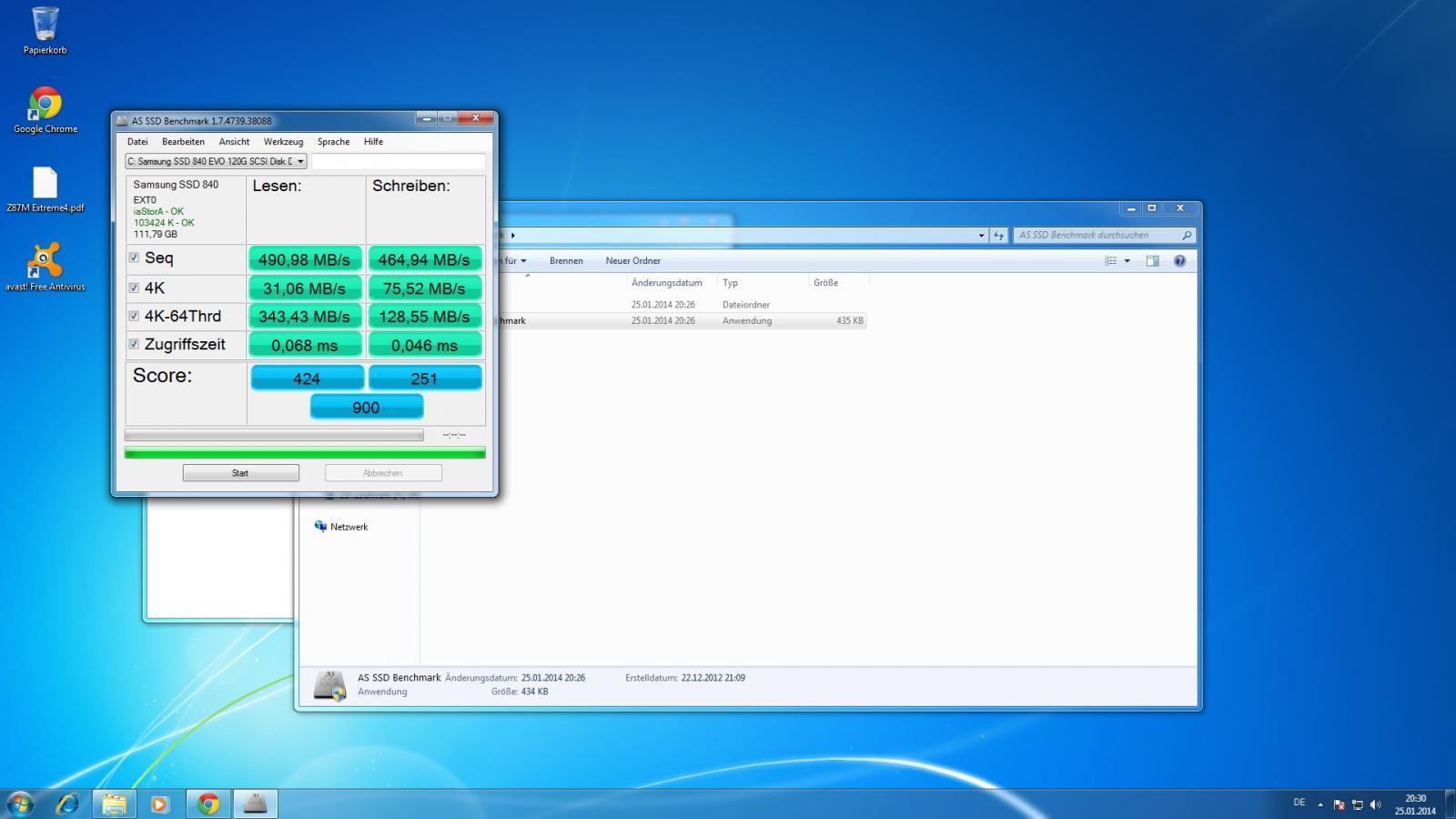
Task: Open the Ansicht menu in AS SSD
Action: (234, 142)
